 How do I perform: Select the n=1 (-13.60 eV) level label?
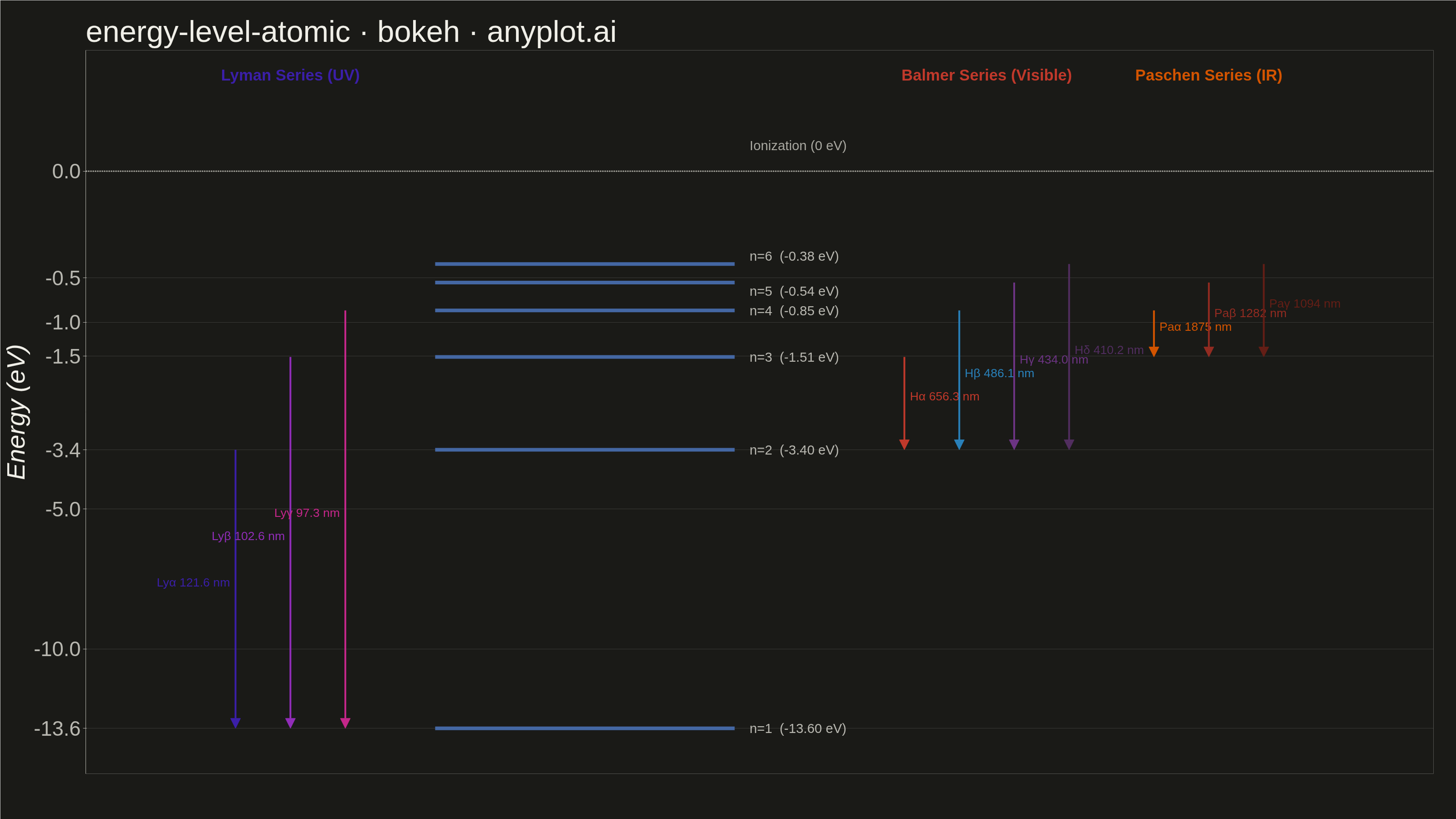(798, 728)
